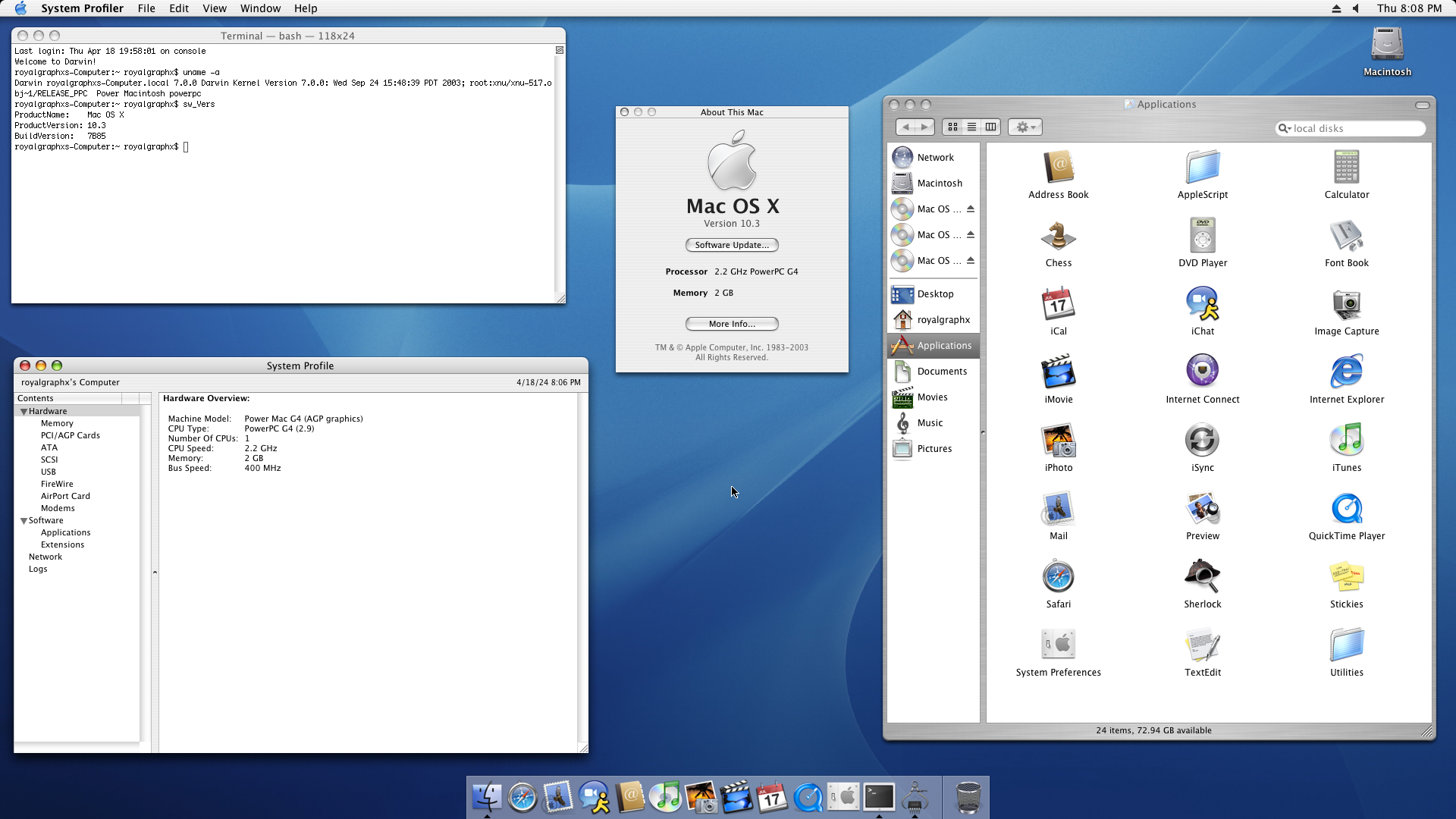Launch Terminal from the Dock

tap(879, 797)
